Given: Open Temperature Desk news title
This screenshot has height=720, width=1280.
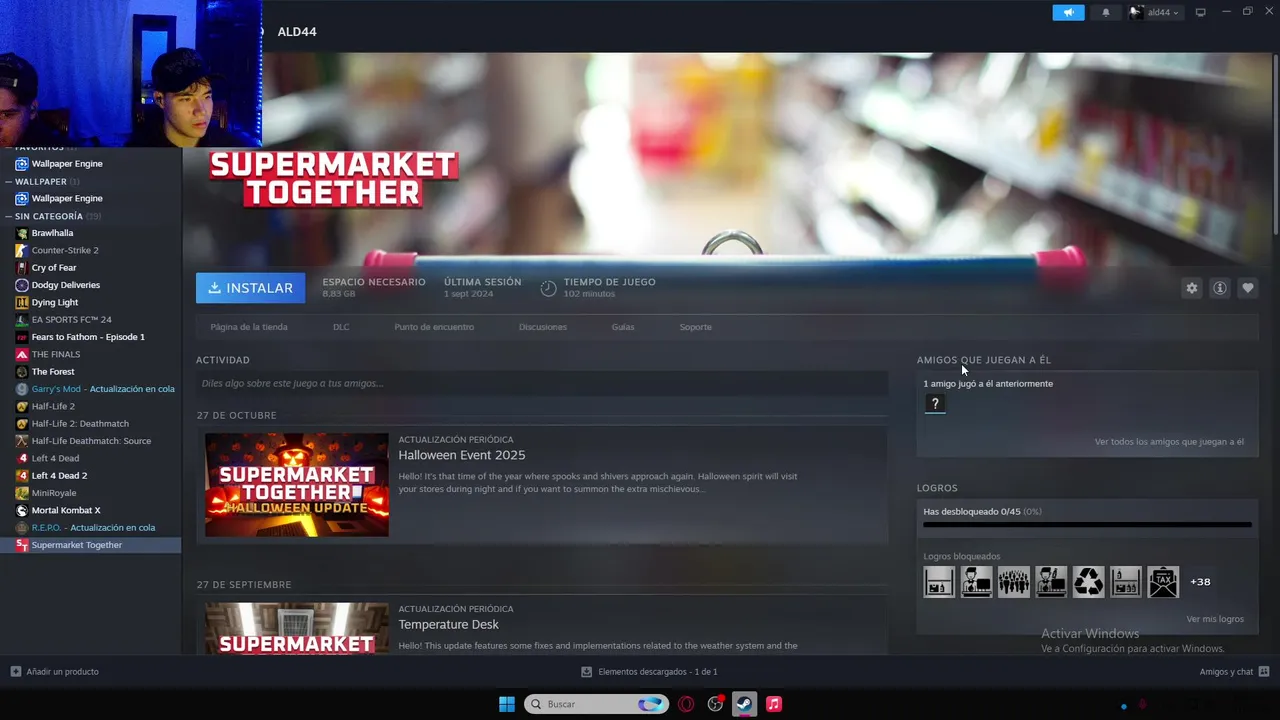Looking at the screenshot, I should pos(448,624).
